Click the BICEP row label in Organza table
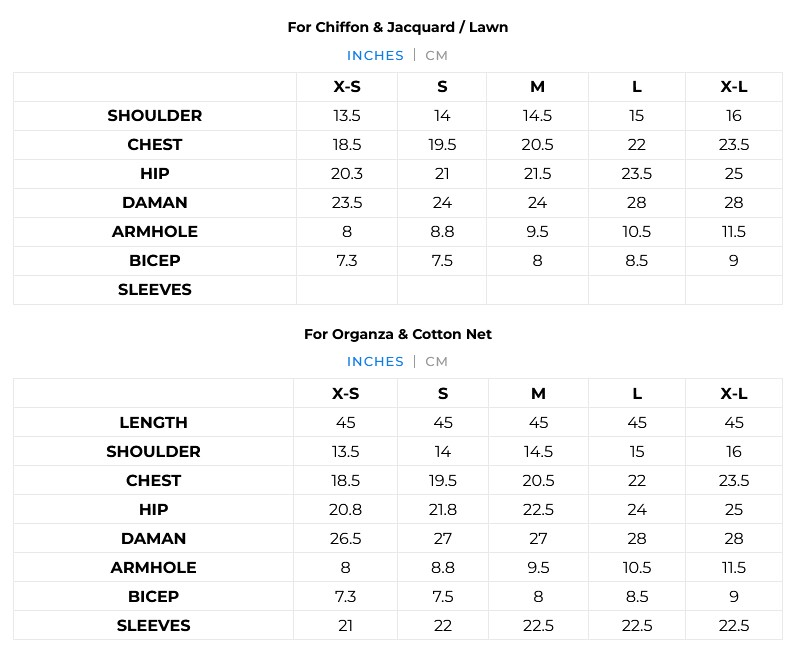Image resolution: width=797 pixels, height=648 pixels. tap(154, 597)
